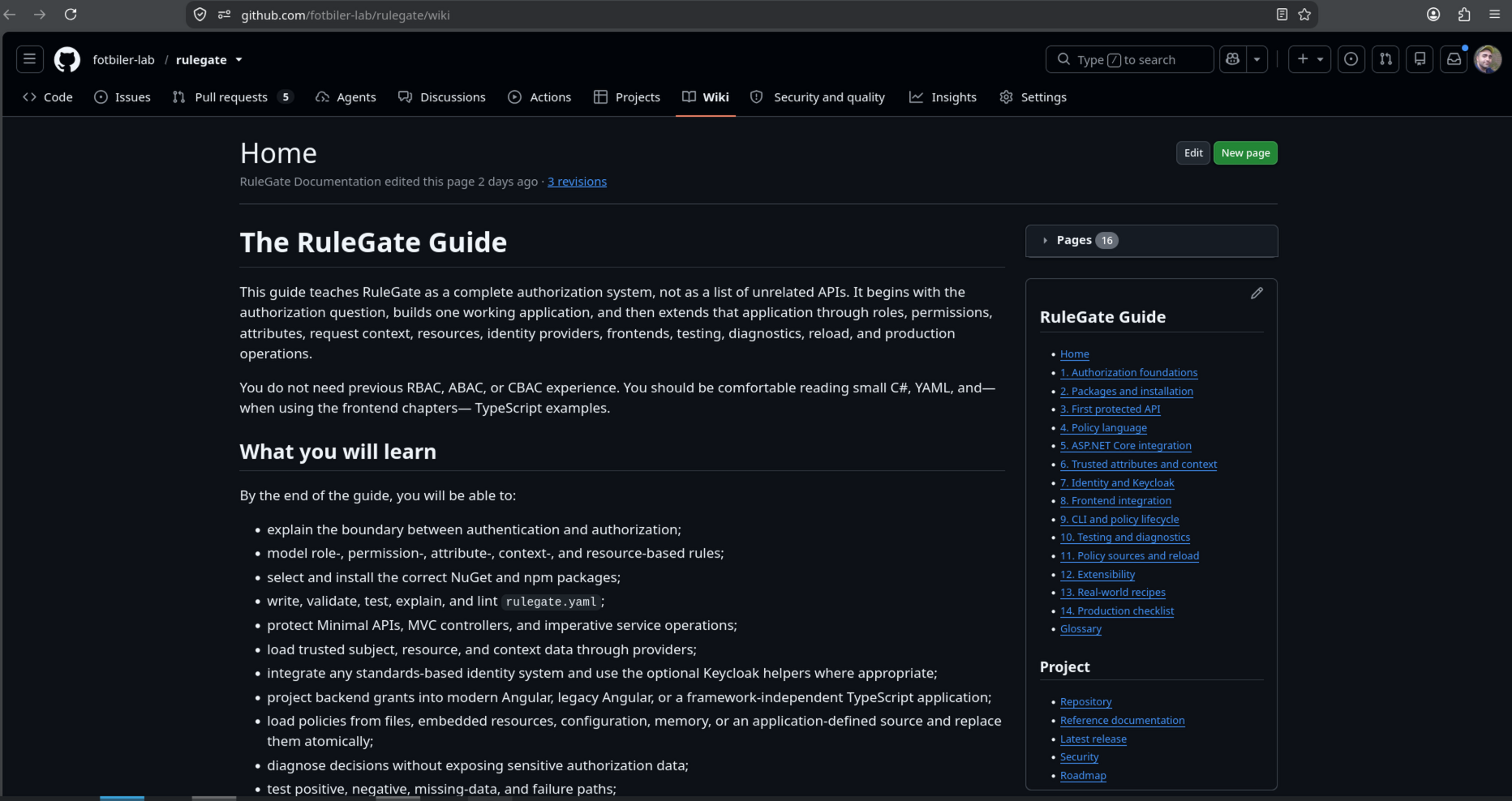This screenshot has height=801, width=1512.
Task: Open the Copilot chat icon
Action: point(1233,59)
